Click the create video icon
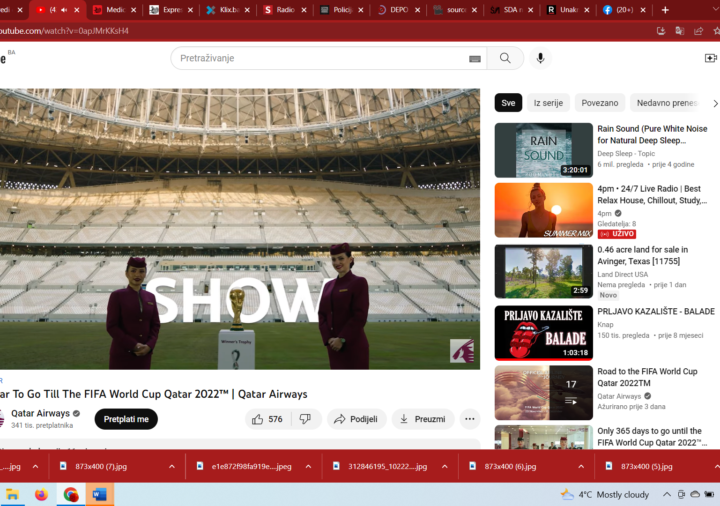 [710, 58]
